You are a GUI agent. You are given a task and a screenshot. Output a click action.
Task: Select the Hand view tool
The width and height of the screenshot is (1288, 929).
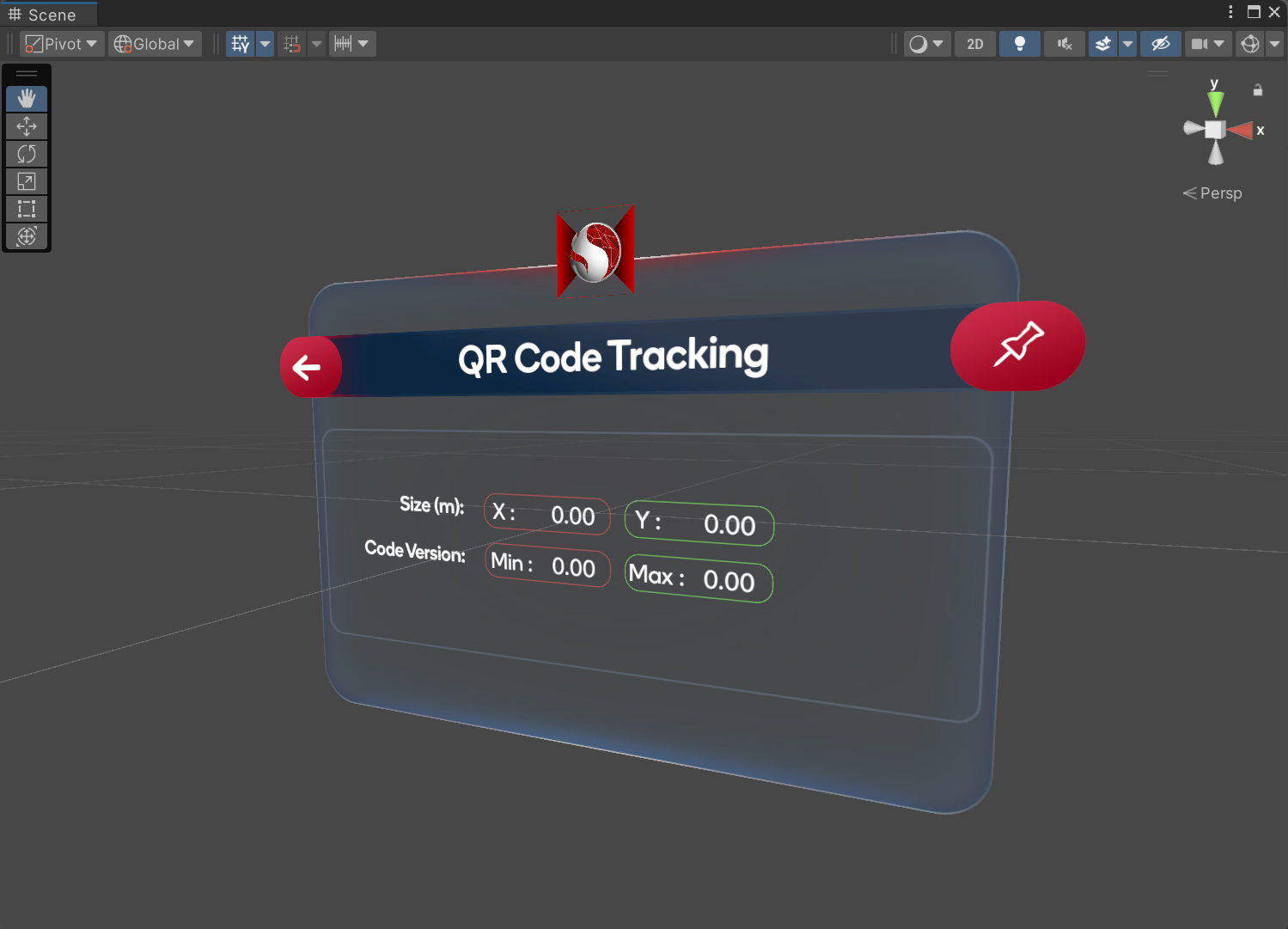[x=27, y=99]
